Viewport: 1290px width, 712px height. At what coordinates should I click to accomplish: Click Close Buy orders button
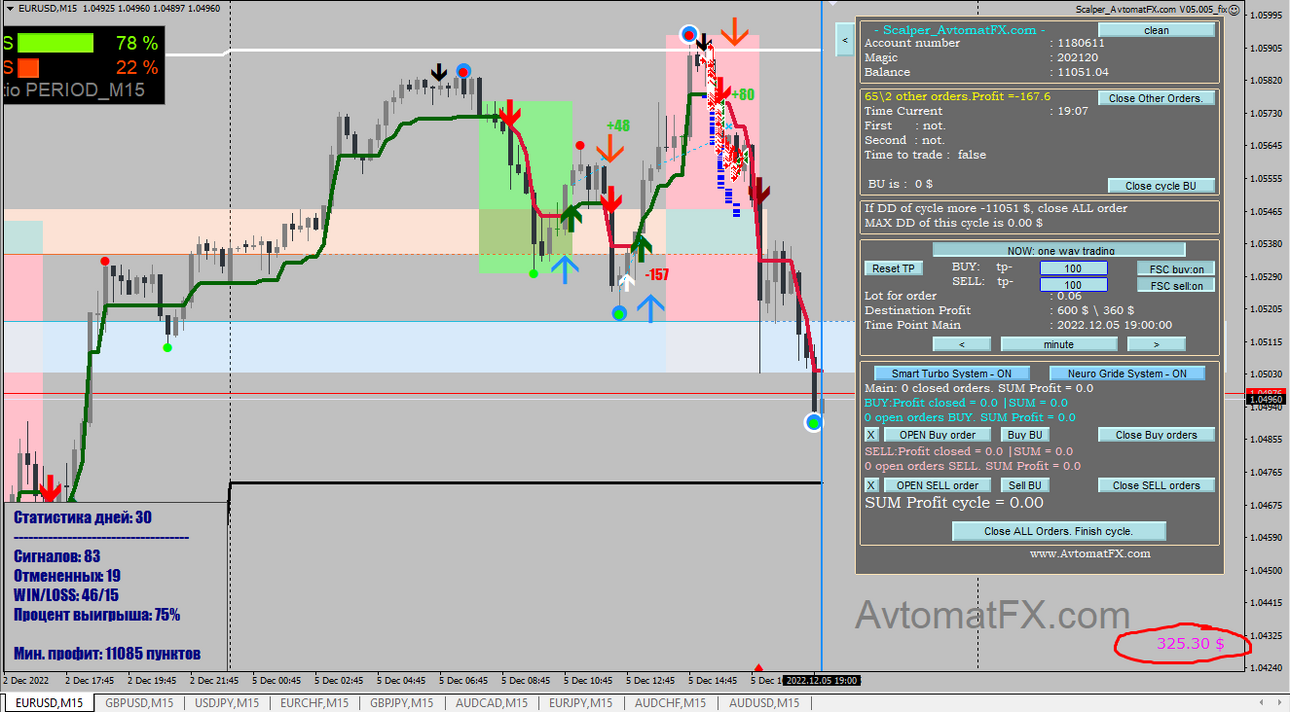[x=1156, y=435]
